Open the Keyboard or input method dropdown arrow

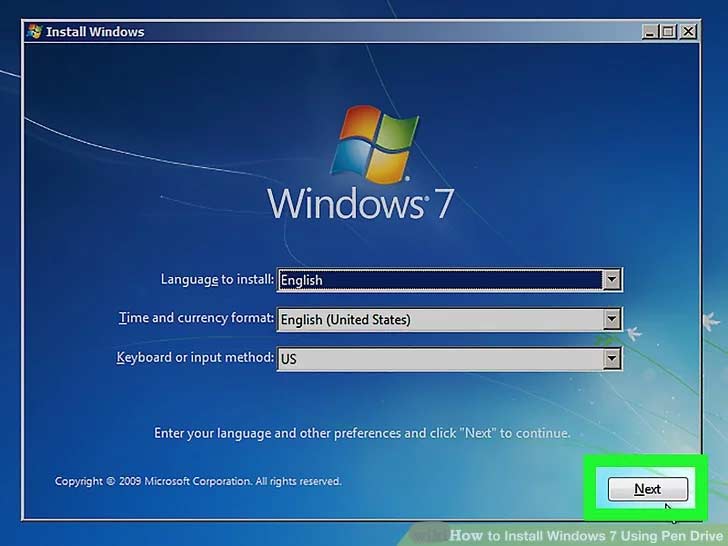[x=611, y=358]
